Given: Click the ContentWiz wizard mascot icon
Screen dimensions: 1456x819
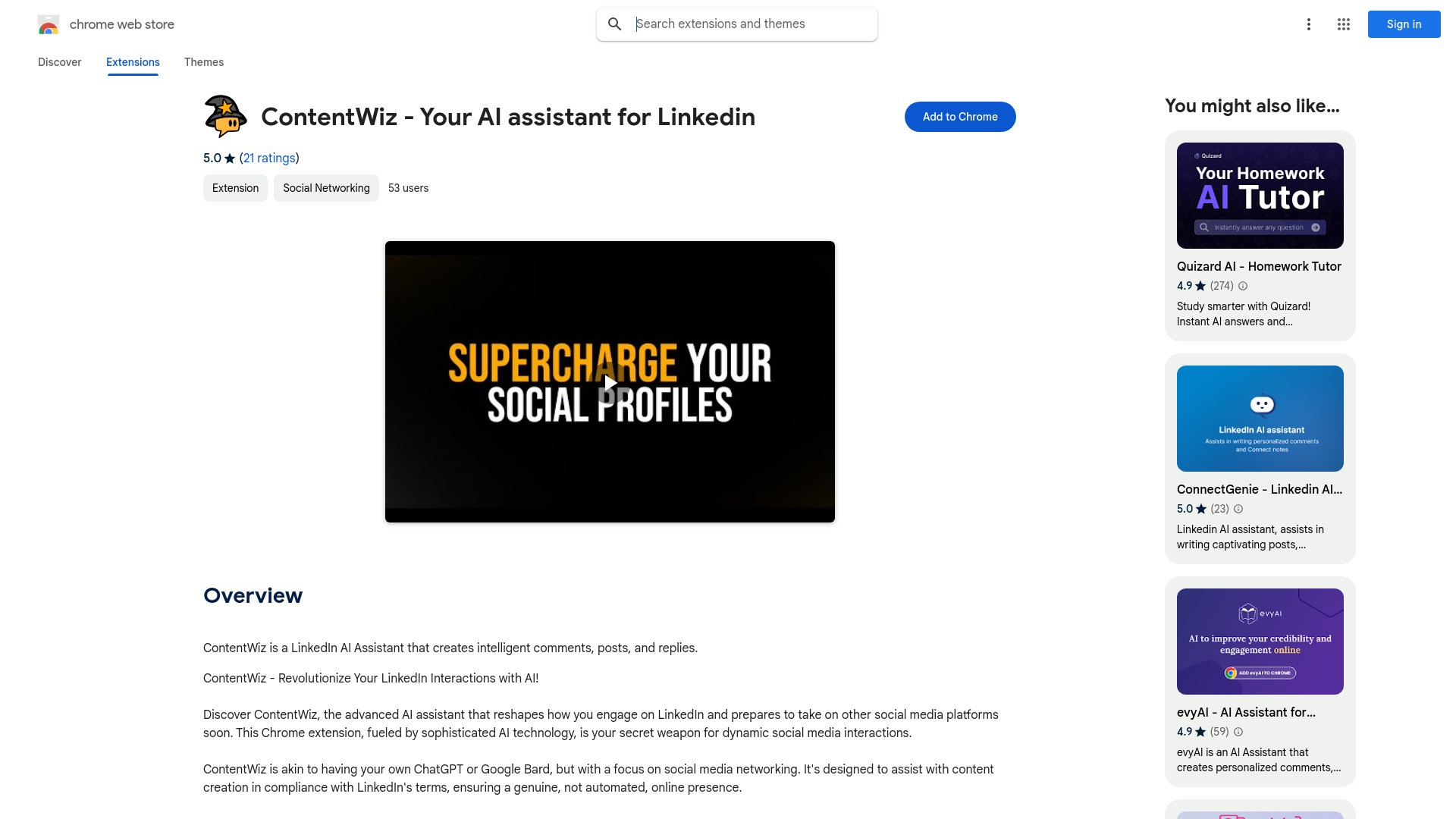Looking at the screenshot, I should coord(225,117).
